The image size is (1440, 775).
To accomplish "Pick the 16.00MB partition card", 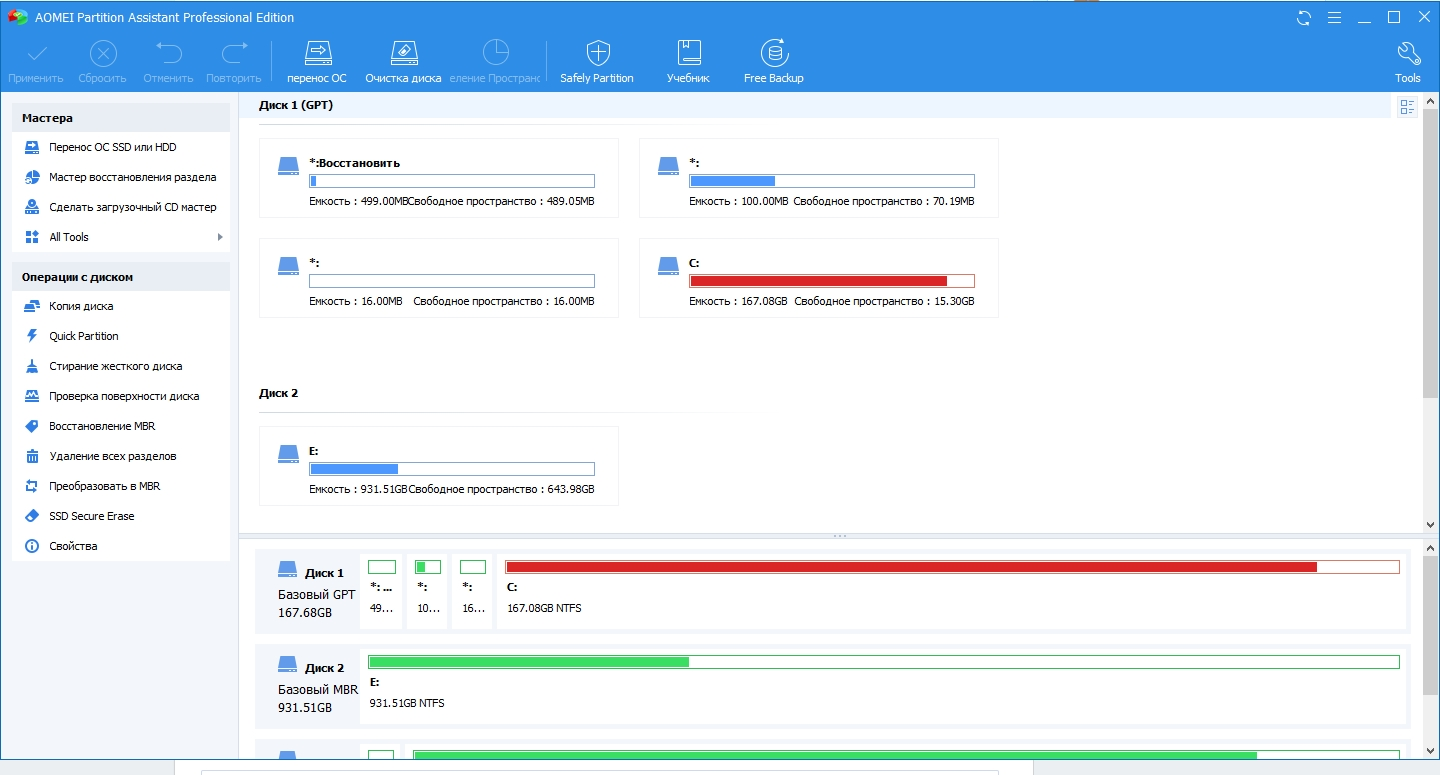I will point(439,278).
